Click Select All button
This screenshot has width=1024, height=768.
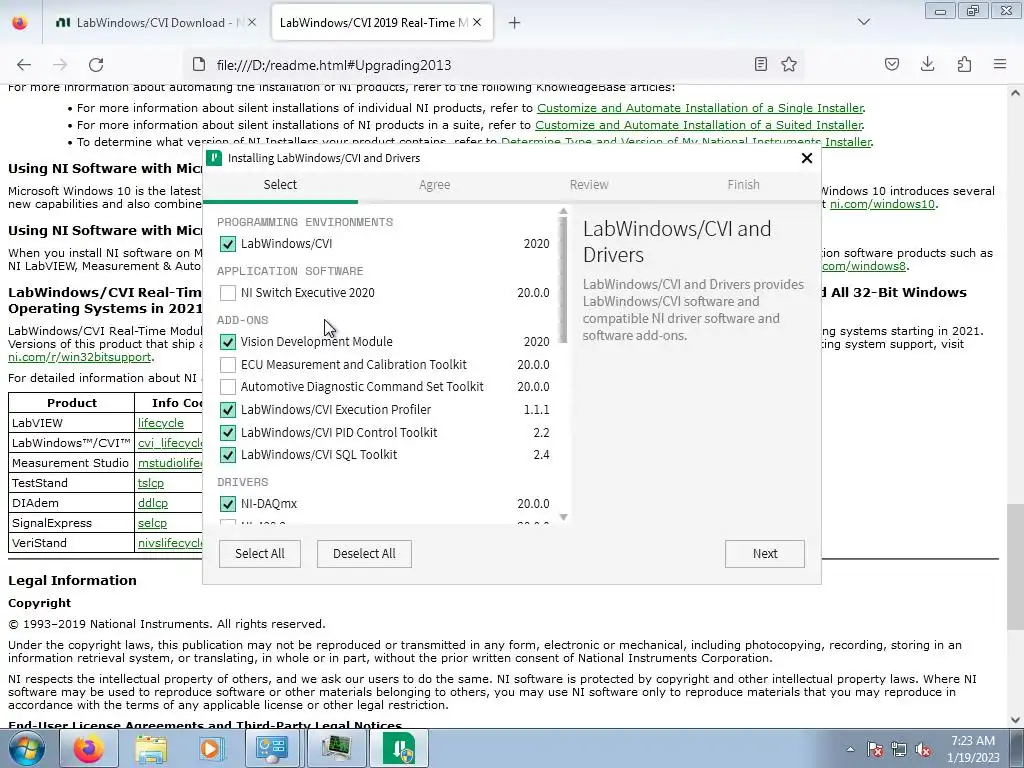point(260,554)
